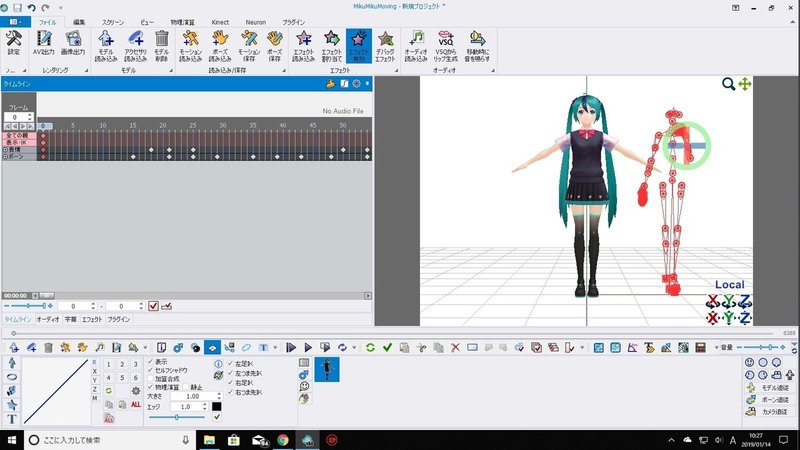Viewport: 800px width, 450px height.
Task: Click the green checkmark icon in lower toolbar
Action: pyautogui.click(x=387, y=347)
